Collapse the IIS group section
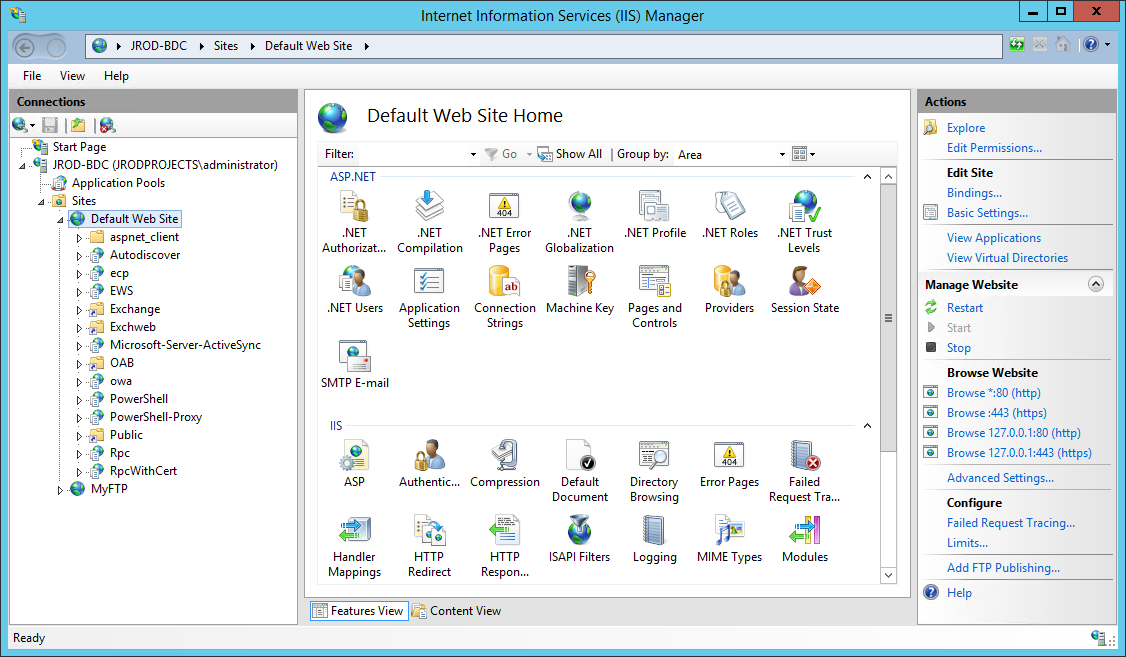 [x=867, y=426]
